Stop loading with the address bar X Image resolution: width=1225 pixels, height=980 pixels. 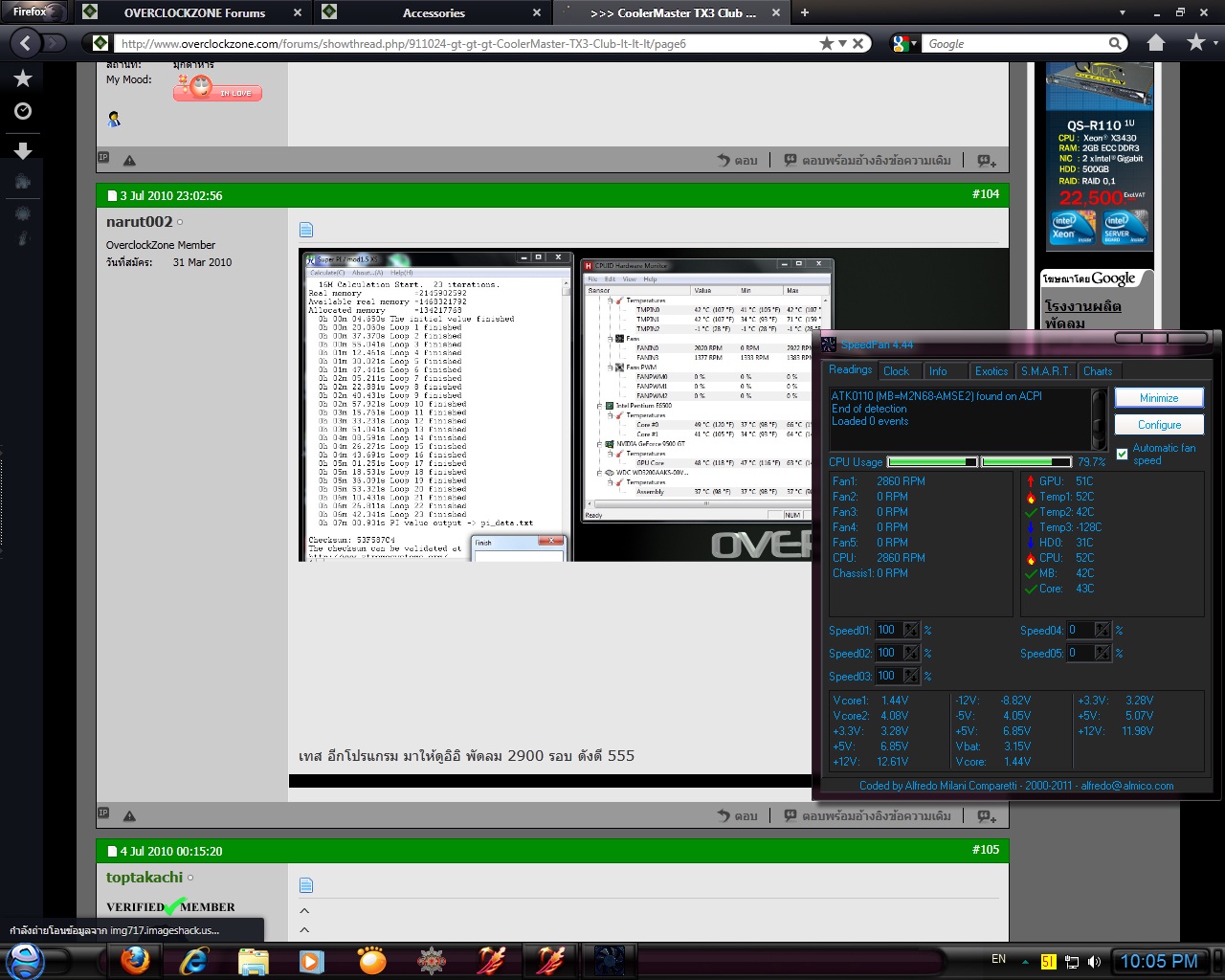[x=857, y=43]
